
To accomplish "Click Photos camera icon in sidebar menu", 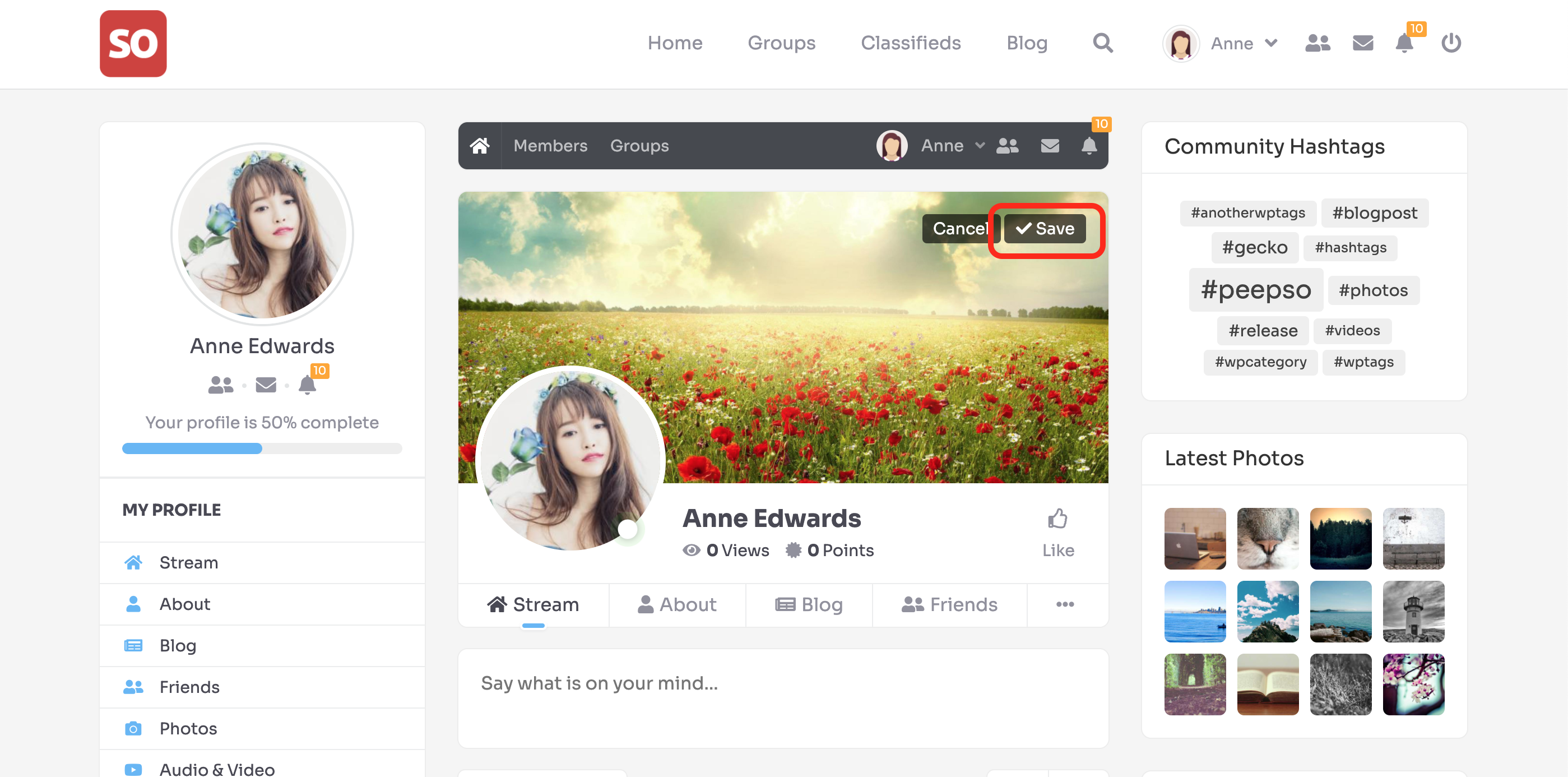I will click(x=133, y=728).
